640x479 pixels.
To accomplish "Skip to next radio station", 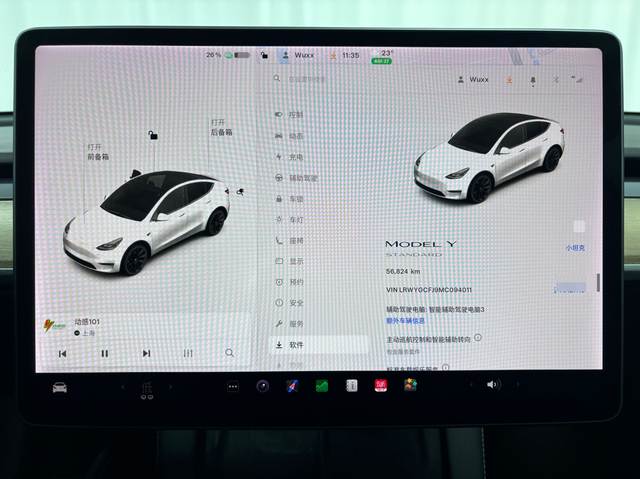I will click(x=147, y=353).
